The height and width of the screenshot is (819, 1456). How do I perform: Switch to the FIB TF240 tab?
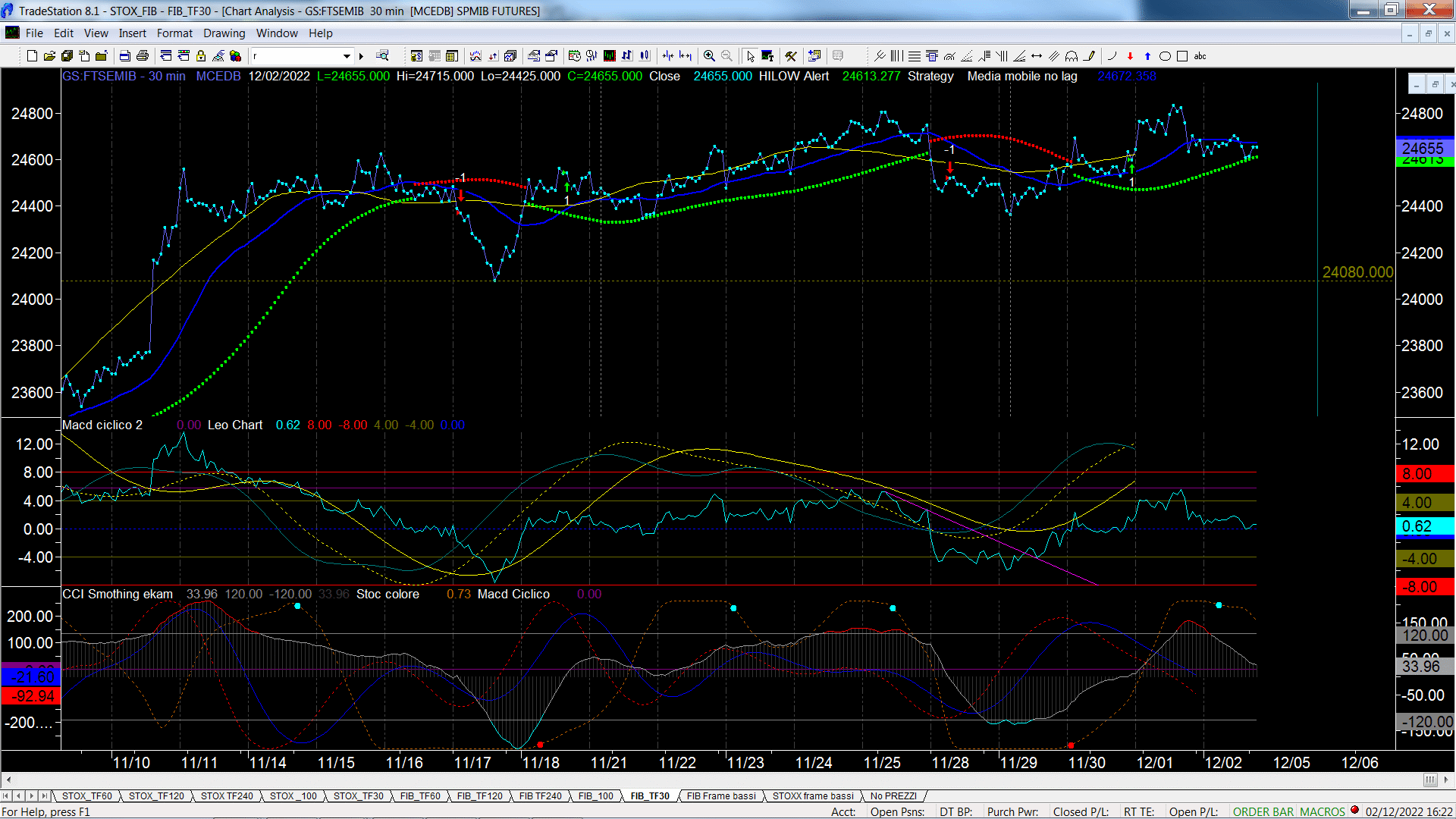[x=541, y=796]
